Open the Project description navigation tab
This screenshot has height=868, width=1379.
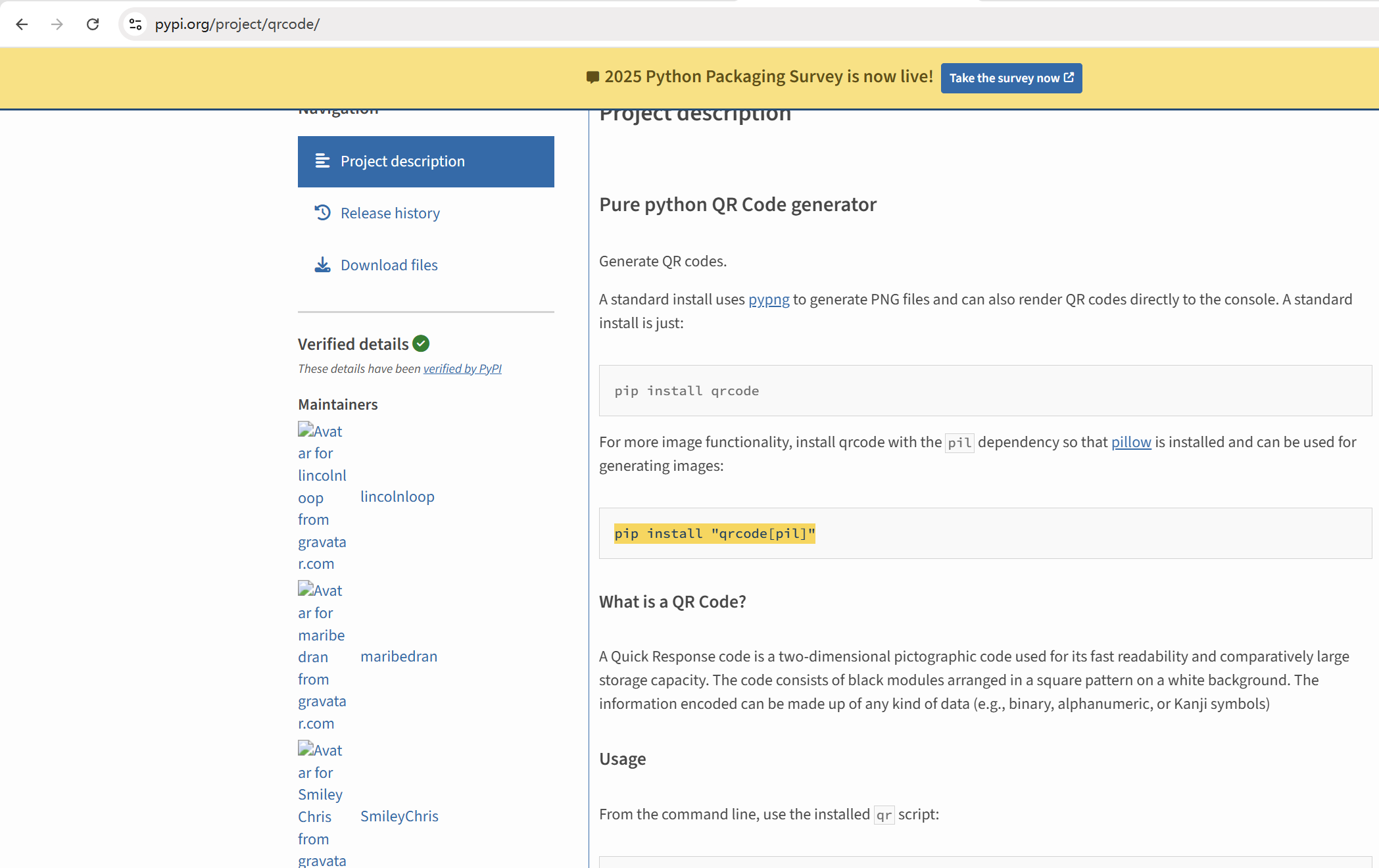pos(426,162)
